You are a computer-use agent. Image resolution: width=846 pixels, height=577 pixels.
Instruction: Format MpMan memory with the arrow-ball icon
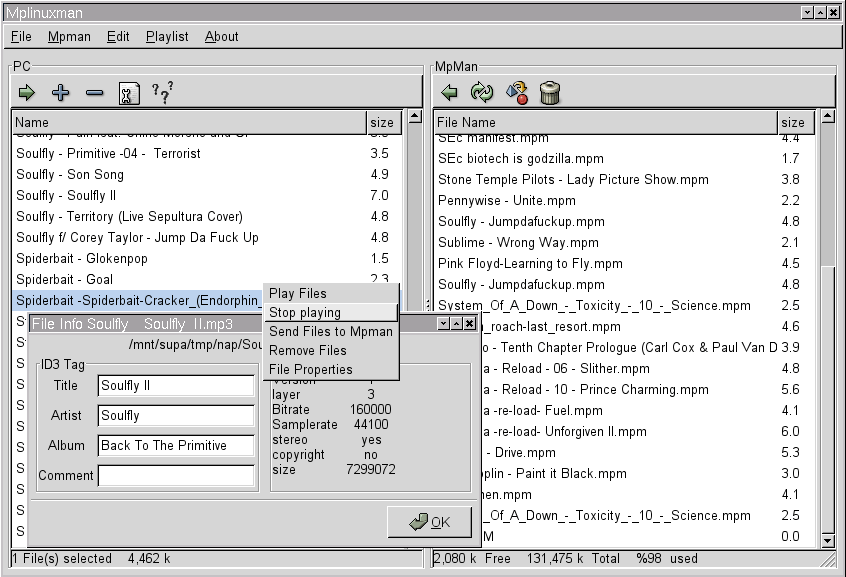pyautogui.click(x=517, y=92)
